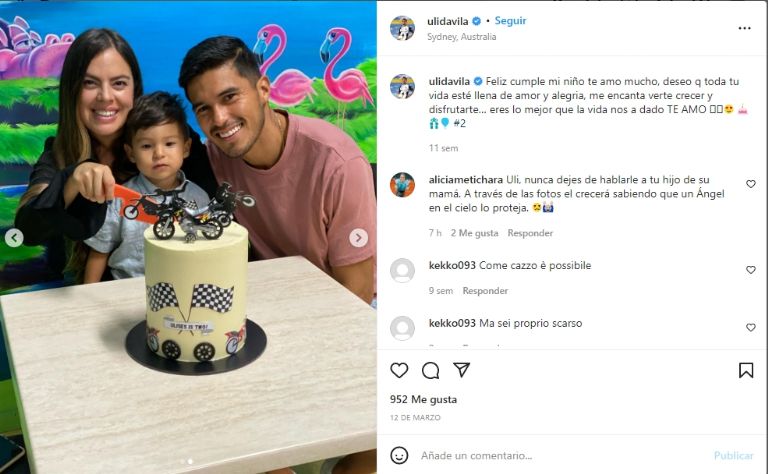Viewport: 768px width, 474px height.
Task: Go to the previous photo arrow
Action: [14, 238]
